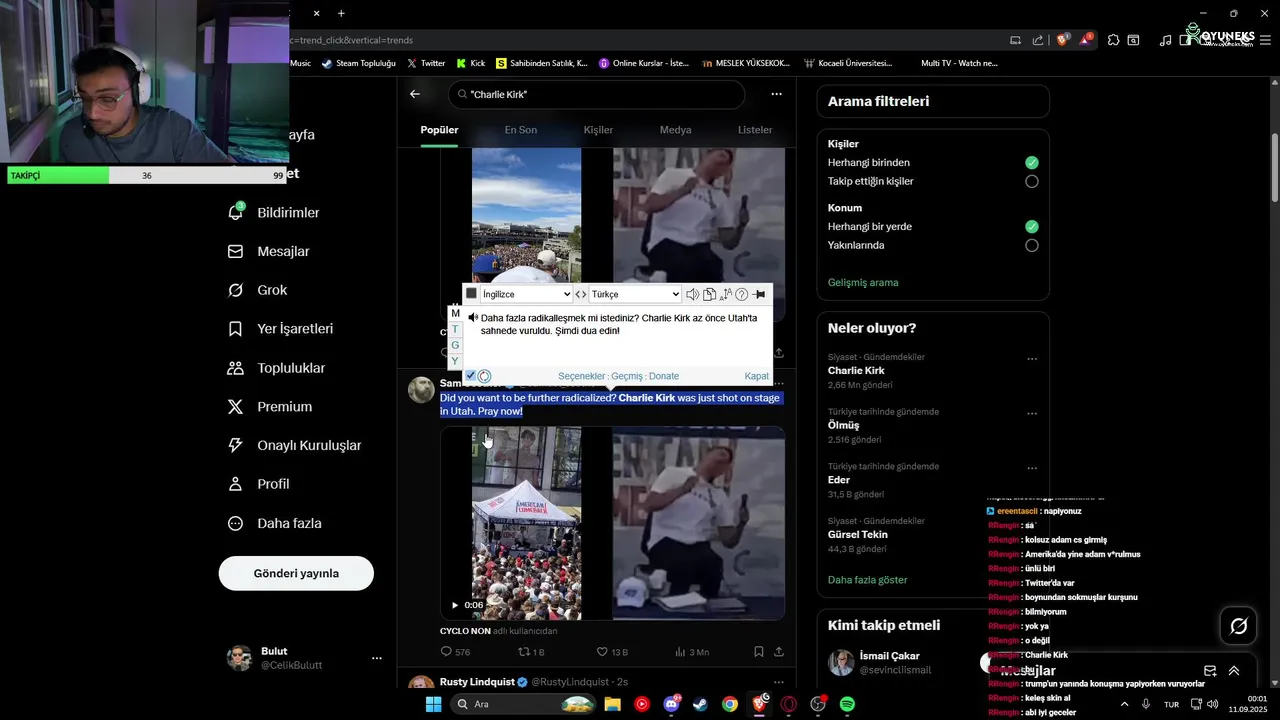This screenshot has width=1280, height=720.
Task: Play the video at 0:06
Action: (455, 605)
